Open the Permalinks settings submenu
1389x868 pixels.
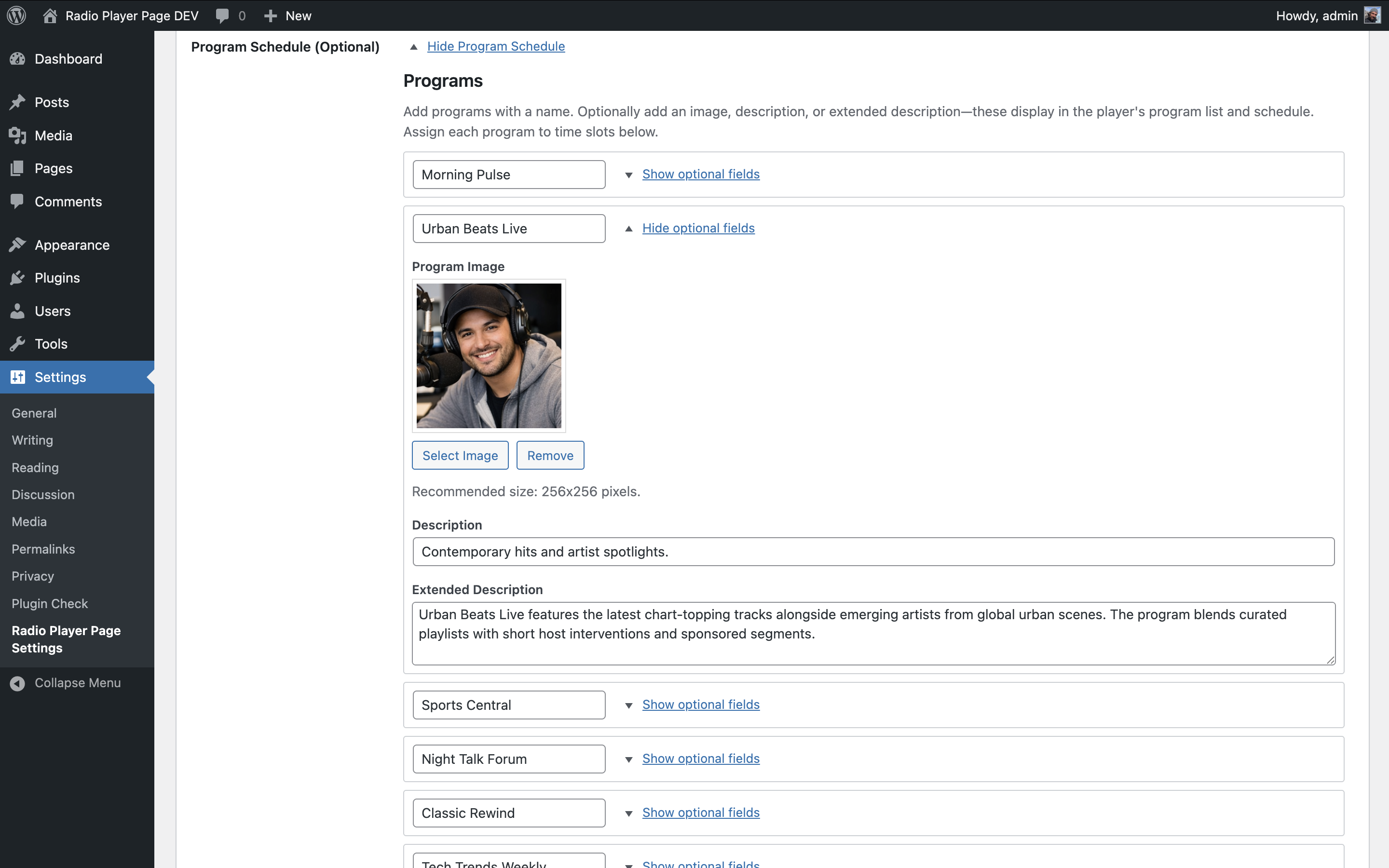43,549
